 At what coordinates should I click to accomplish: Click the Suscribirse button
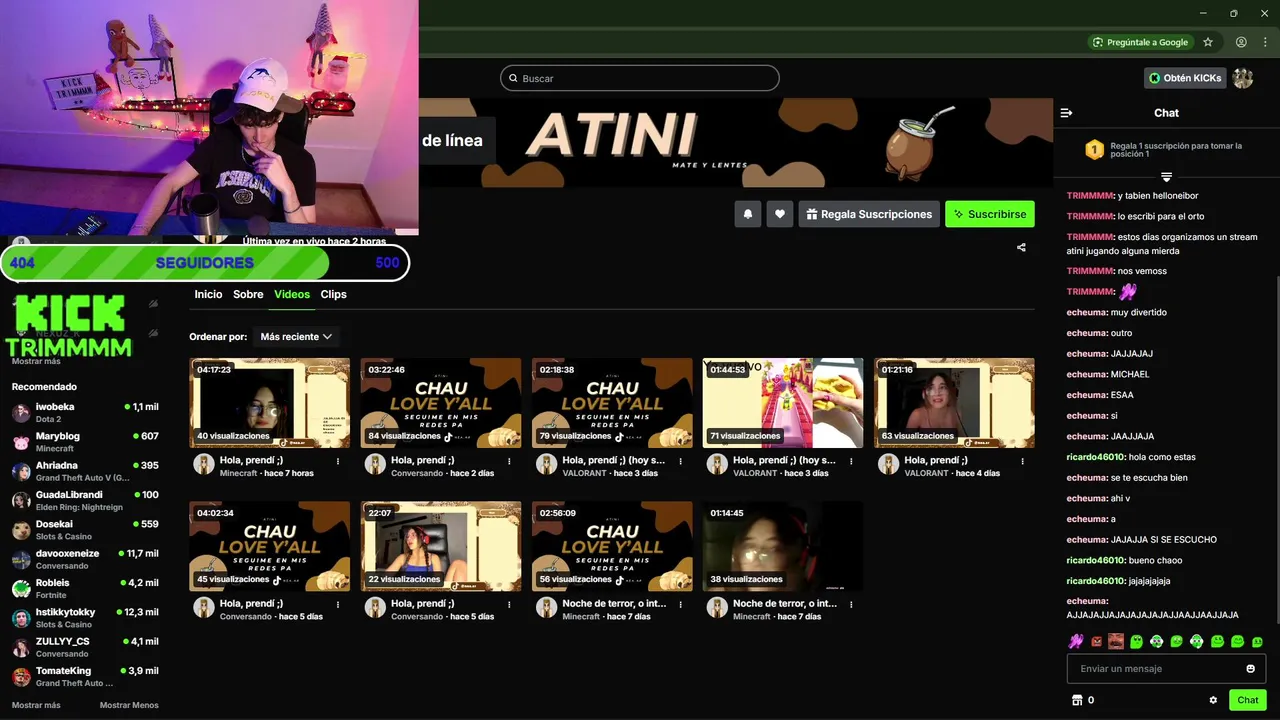click(989, 214)
